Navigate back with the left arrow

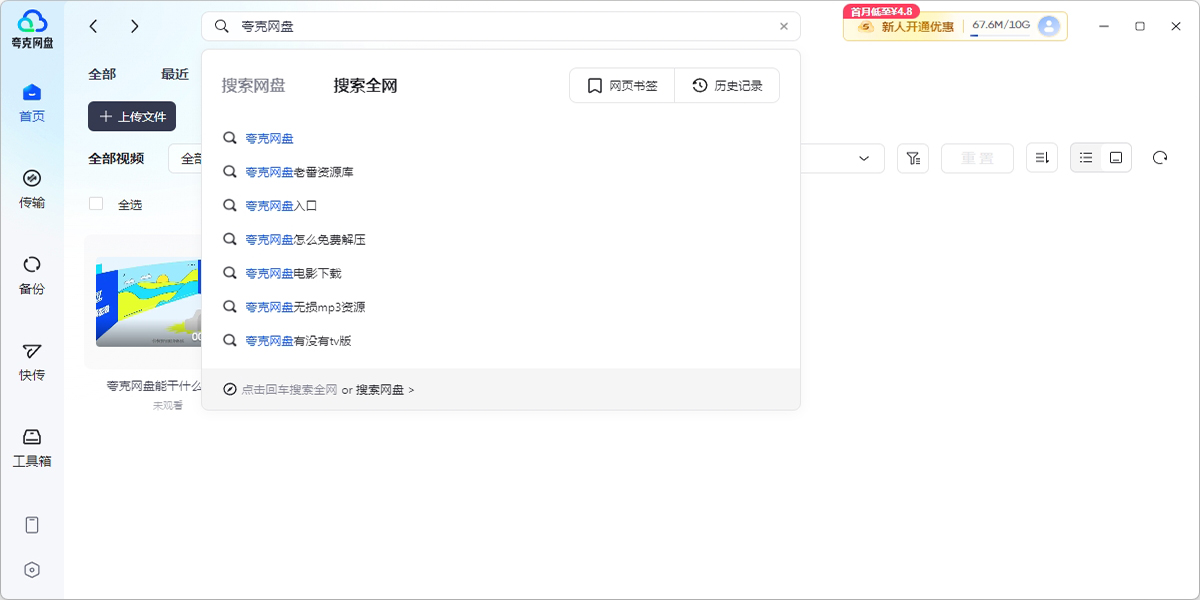(93, 26)
